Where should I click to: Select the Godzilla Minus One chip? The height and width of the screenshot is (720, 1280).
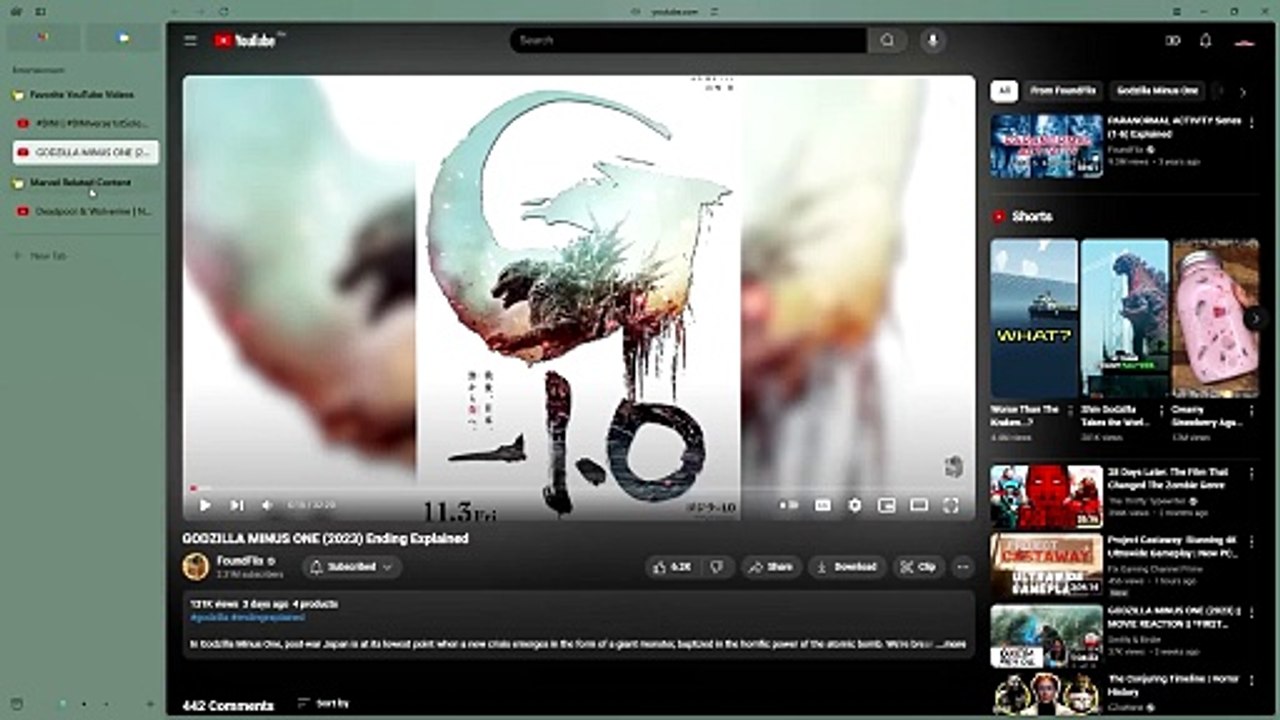[1157, 91]
